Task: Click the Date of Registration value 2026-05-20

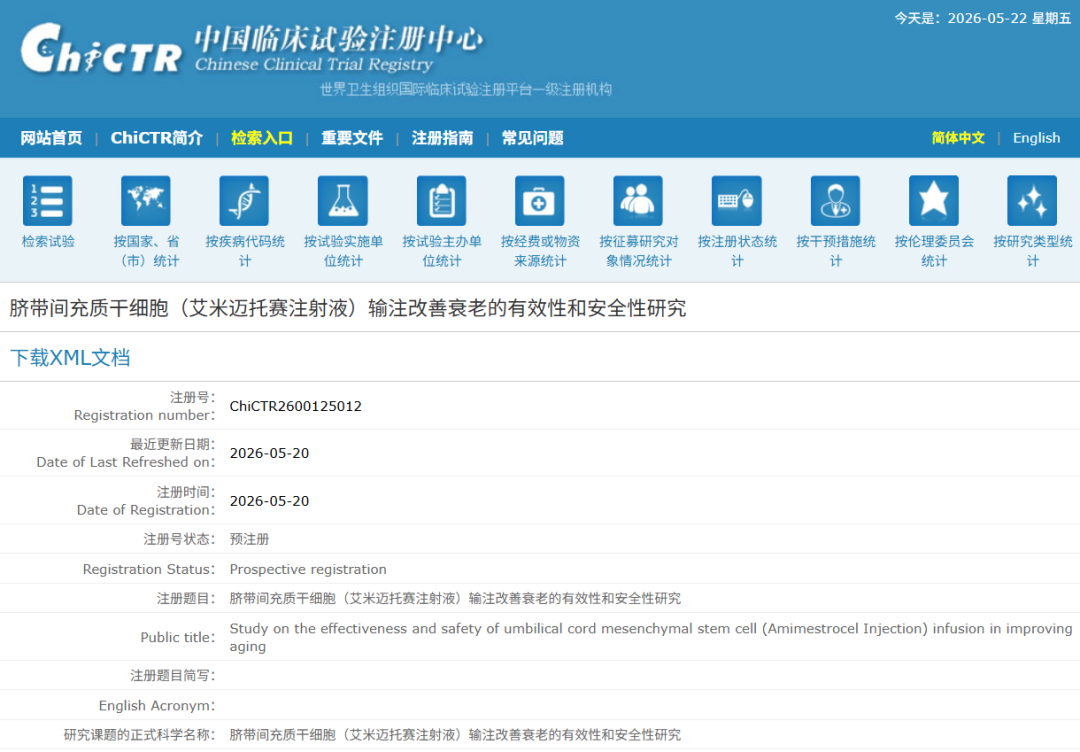Action: pos(269,501)
